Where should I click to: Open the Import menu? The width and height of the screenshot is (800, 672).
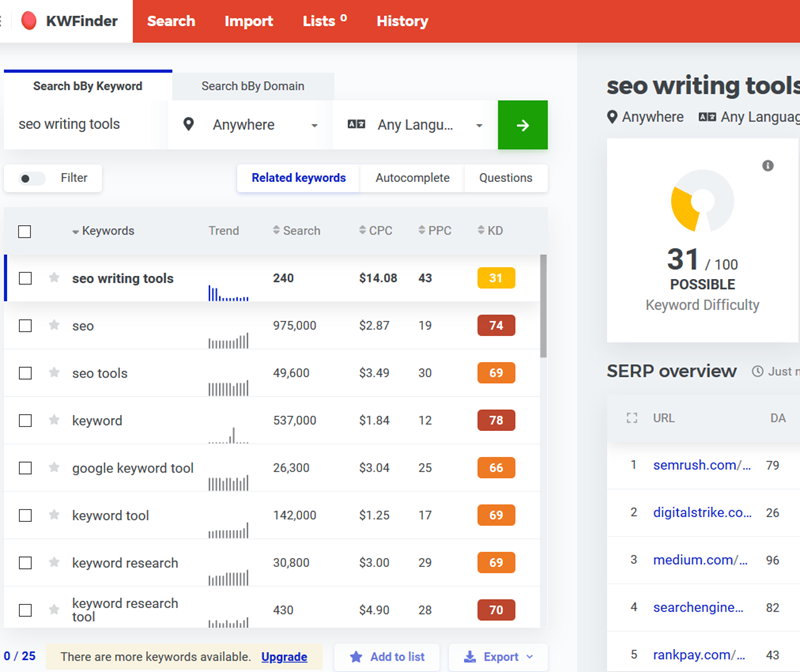pos(249,21)
